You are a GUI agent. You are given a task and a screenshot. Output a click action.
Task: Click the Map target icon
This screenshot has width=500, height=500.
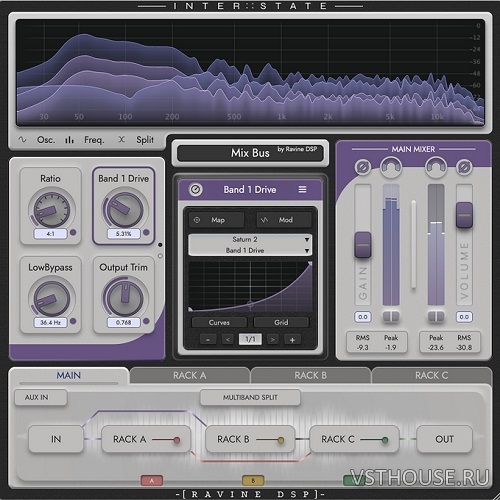197,220
